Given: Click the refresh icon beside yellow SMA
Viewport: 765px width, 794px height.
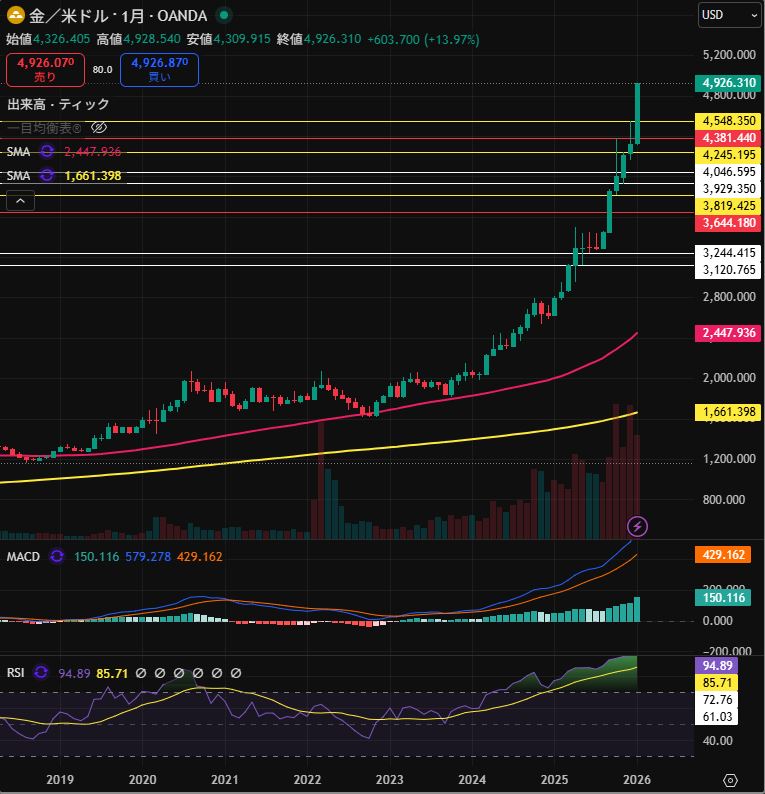Looking at the screenshot, I should [47, 176].
